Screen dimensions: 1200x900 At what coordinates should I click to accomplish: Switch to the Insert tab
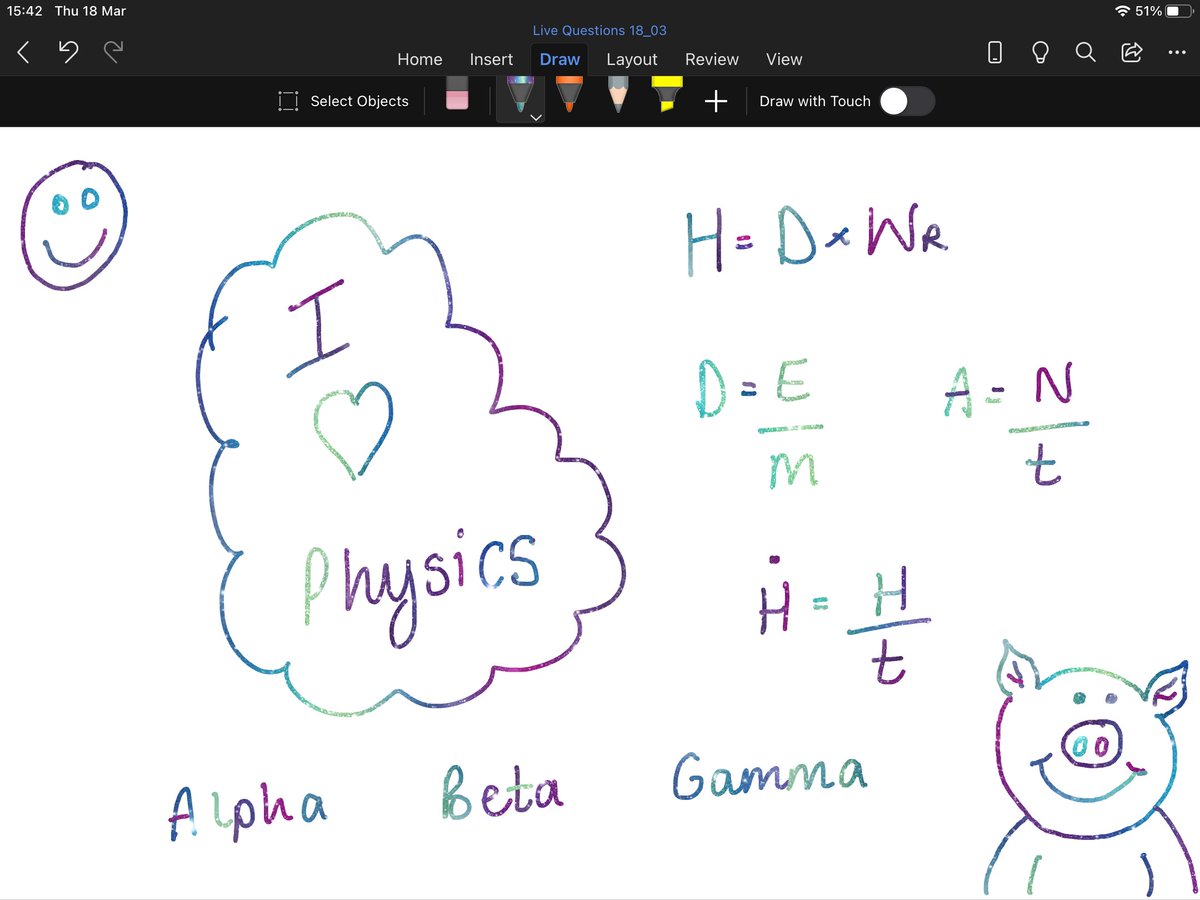pyautogui.click(x=491, y=59)
